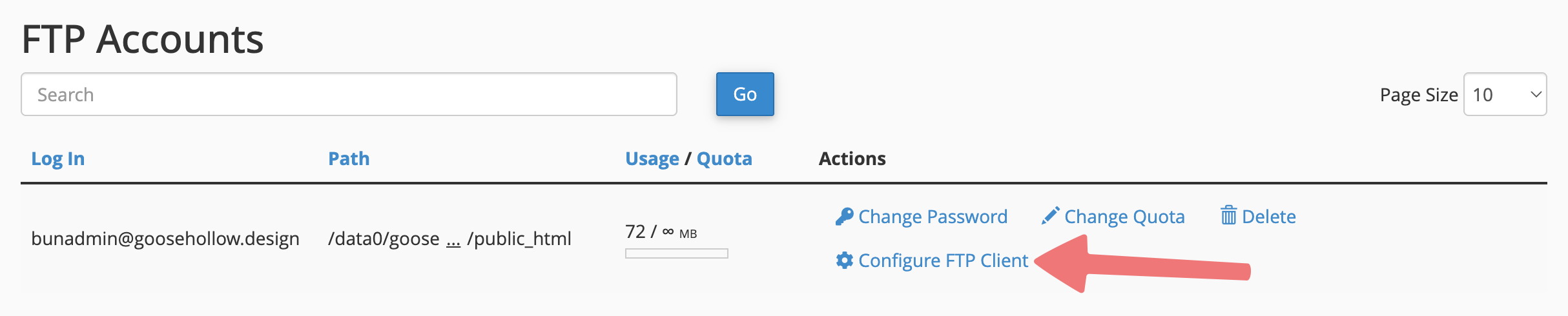
Task: Sort accounts by the Path column
Action: [x=349, y=159]
